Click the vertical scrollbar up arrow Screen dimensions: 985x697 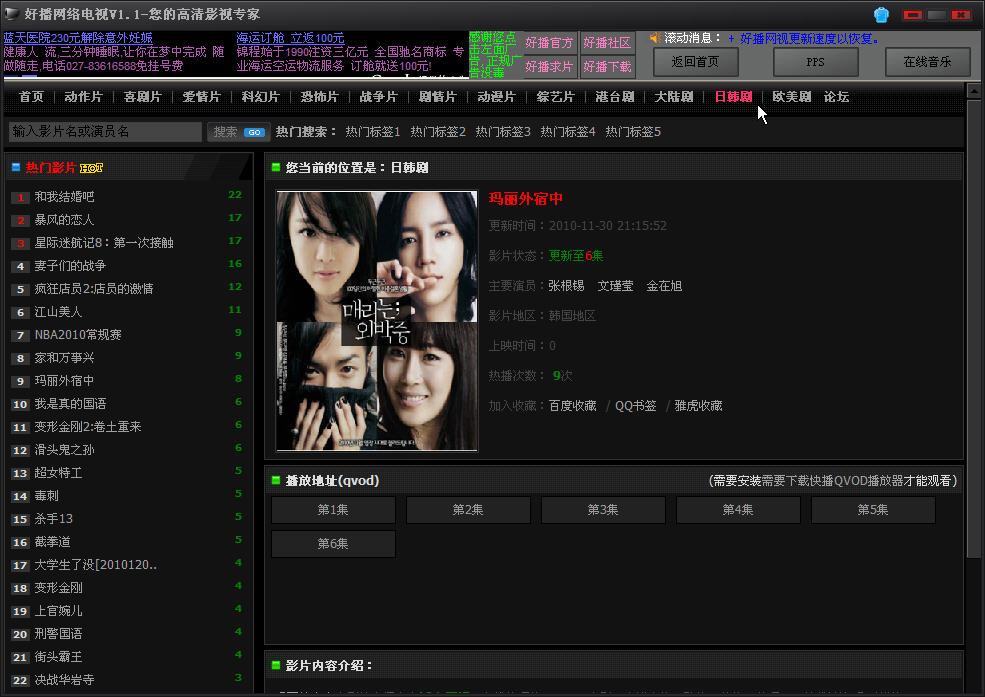pos(974,91)
